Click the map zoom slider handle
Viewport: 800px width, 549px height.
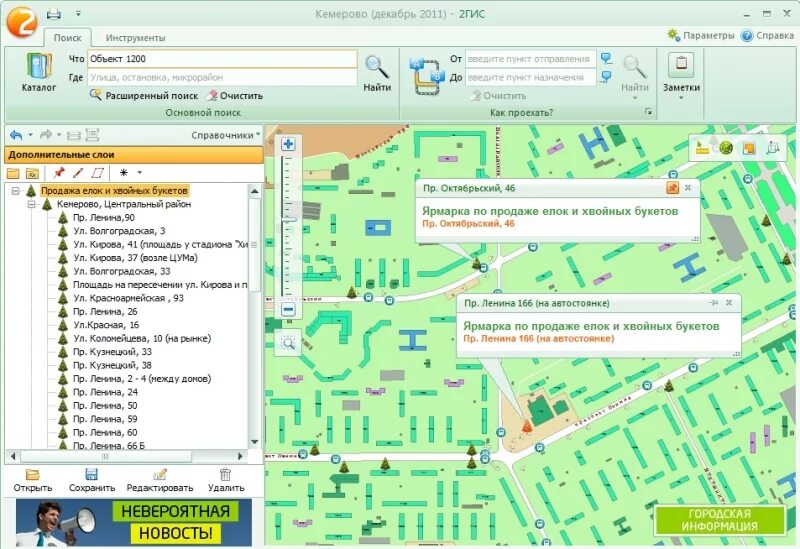click(289, 220)
